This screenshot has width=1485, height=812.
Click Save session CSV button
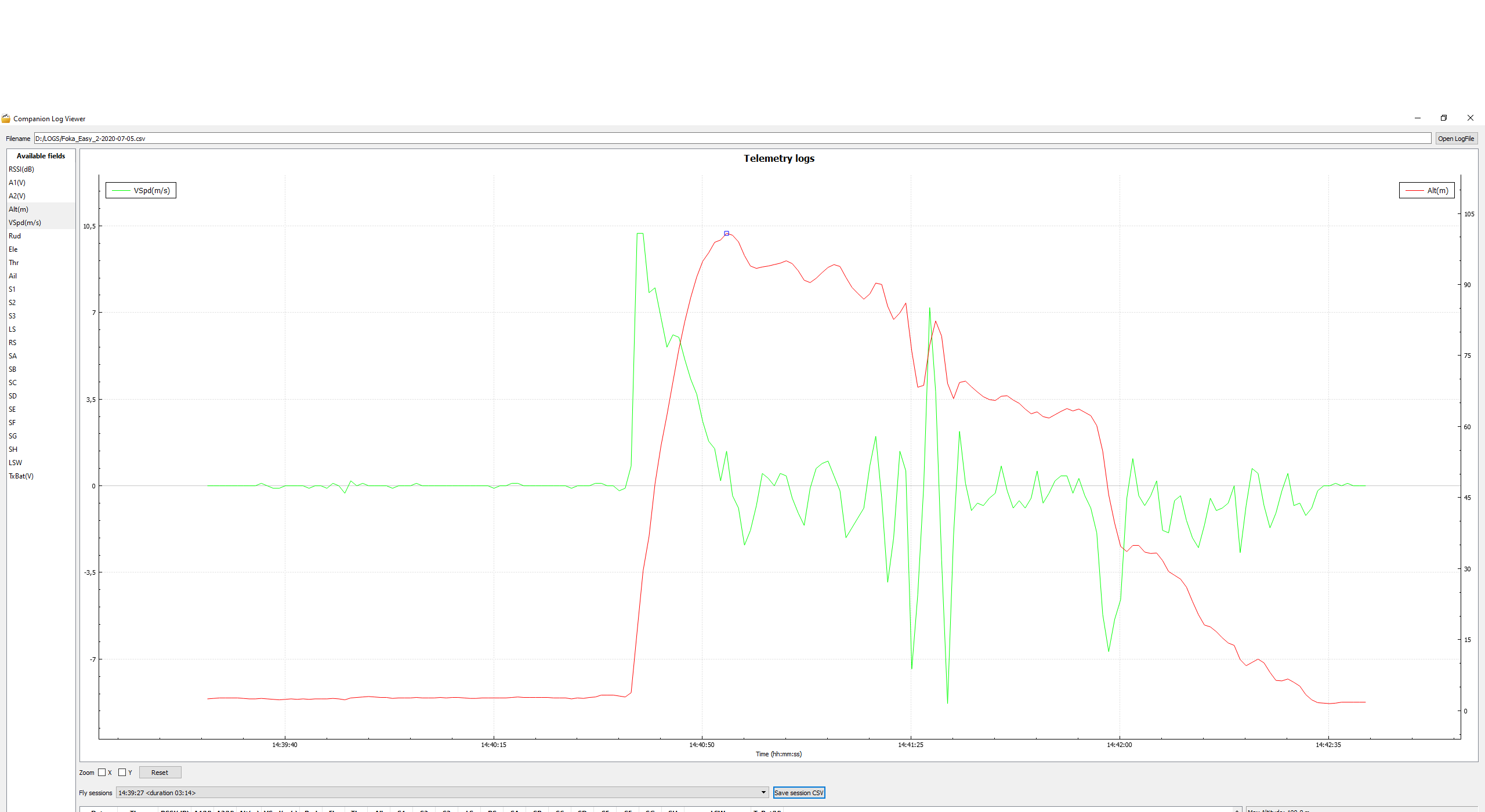pyautogui.click(x=798, y=792)
